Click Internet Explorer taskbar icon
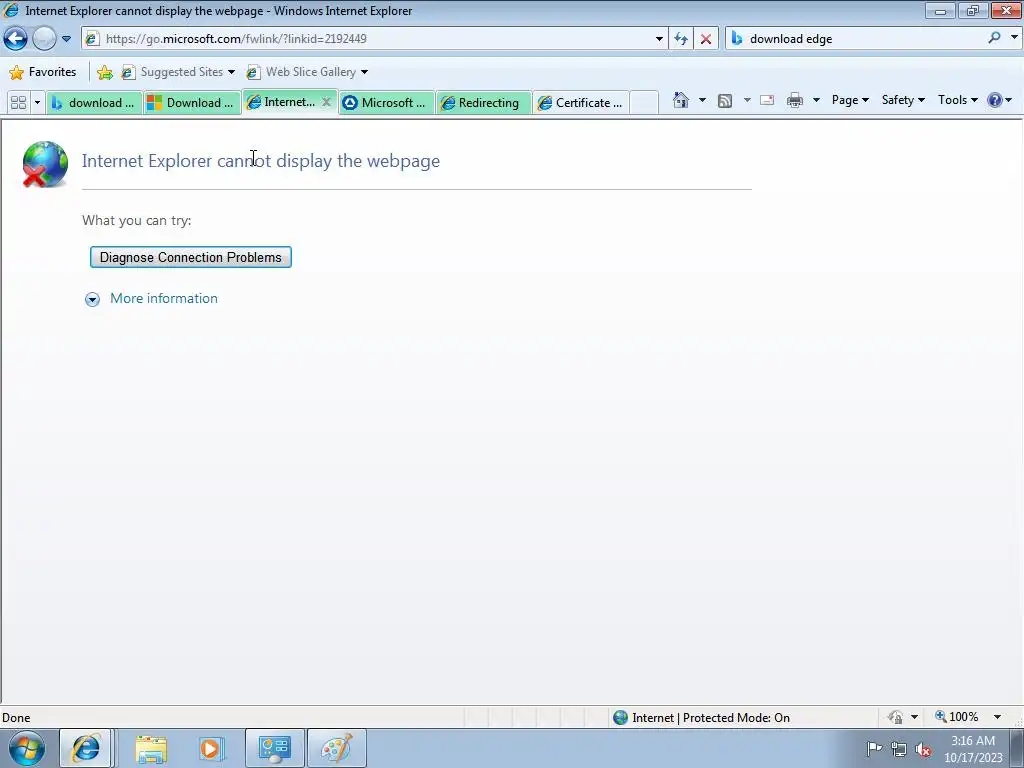1024x768 pixels. 86,748
